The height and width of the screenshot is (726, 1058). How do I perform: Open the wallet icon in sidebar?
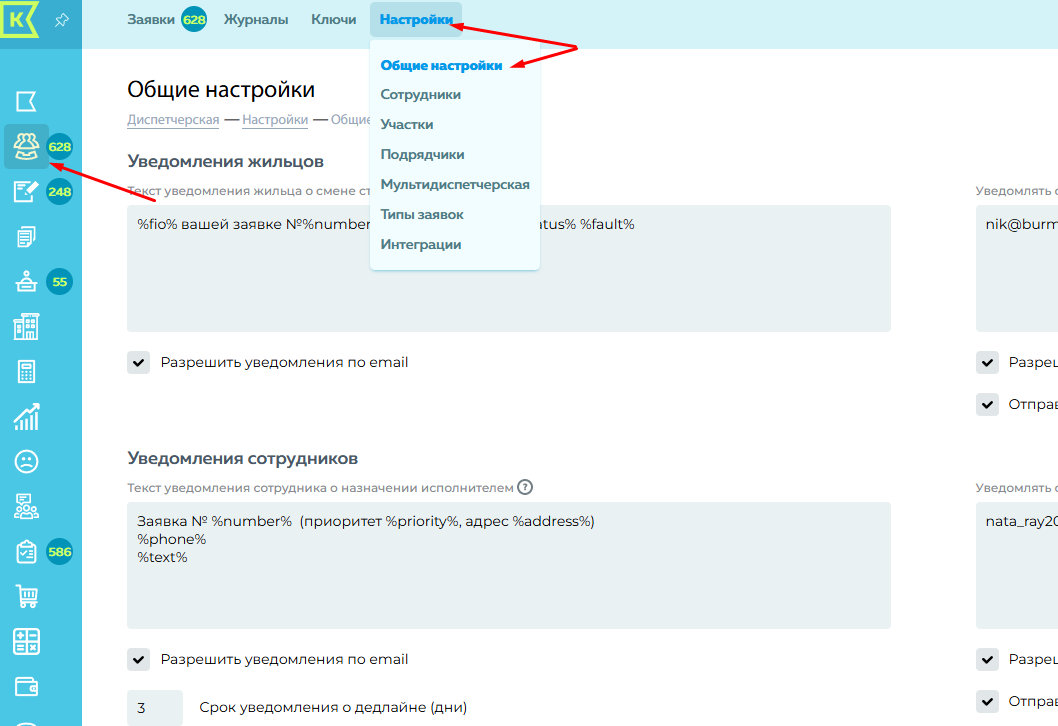pyautogui.click(x=26, y=686)
